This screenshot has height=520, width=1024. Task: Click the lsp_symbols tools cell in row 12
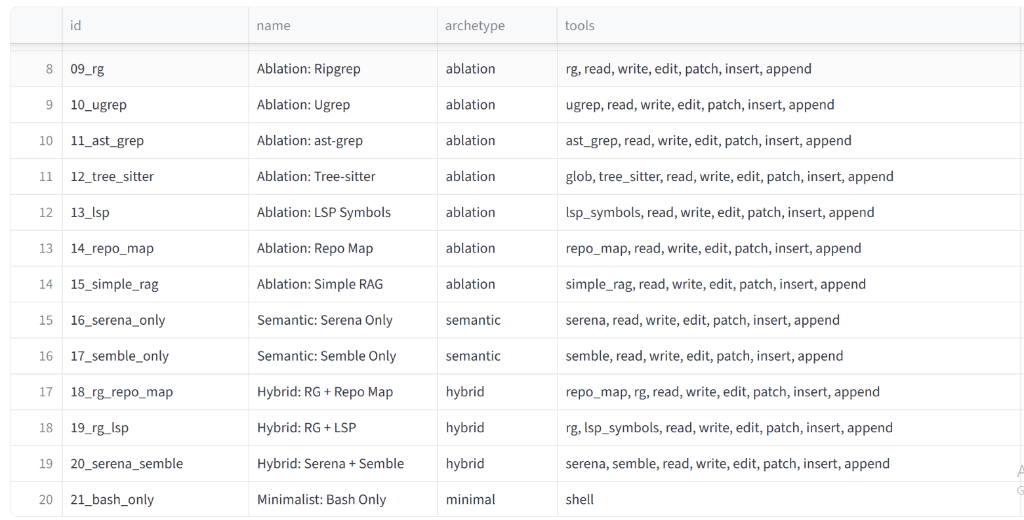coord(790,212)
